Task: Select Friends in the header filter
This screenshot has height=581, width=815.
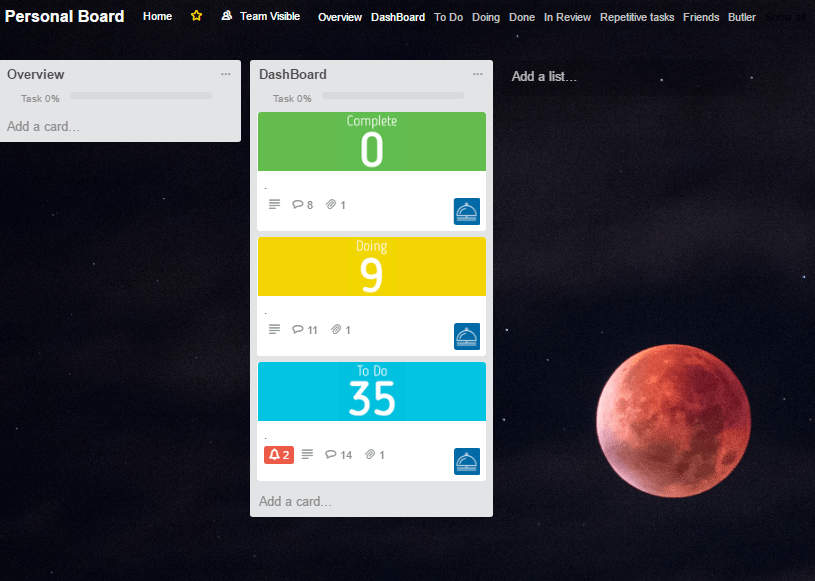Action: point(701,17)
